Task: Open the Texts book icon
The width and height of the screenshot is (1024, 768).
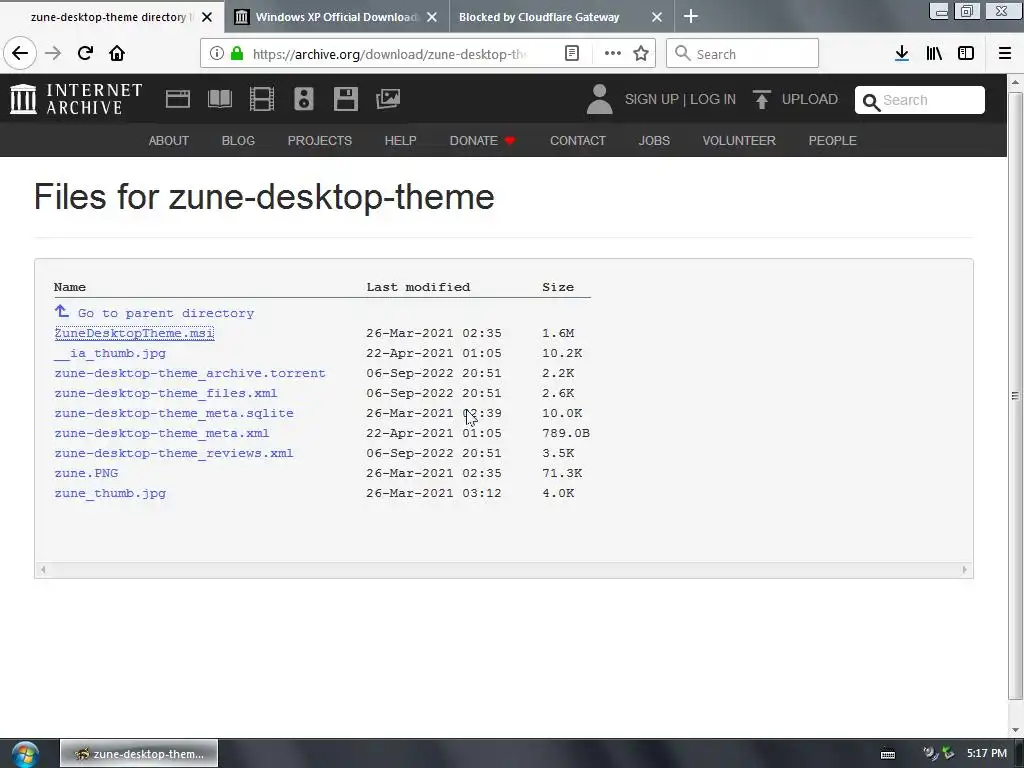Action: pyautogui.click(x=219, y=99)
